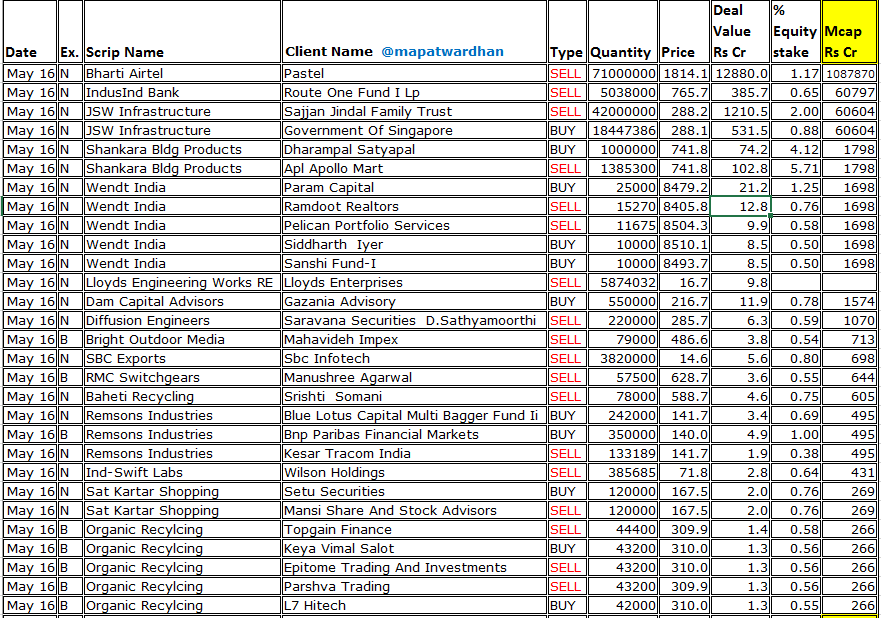
Task: Select the Diffusion Engineers cell
Action: pos(182,321)
